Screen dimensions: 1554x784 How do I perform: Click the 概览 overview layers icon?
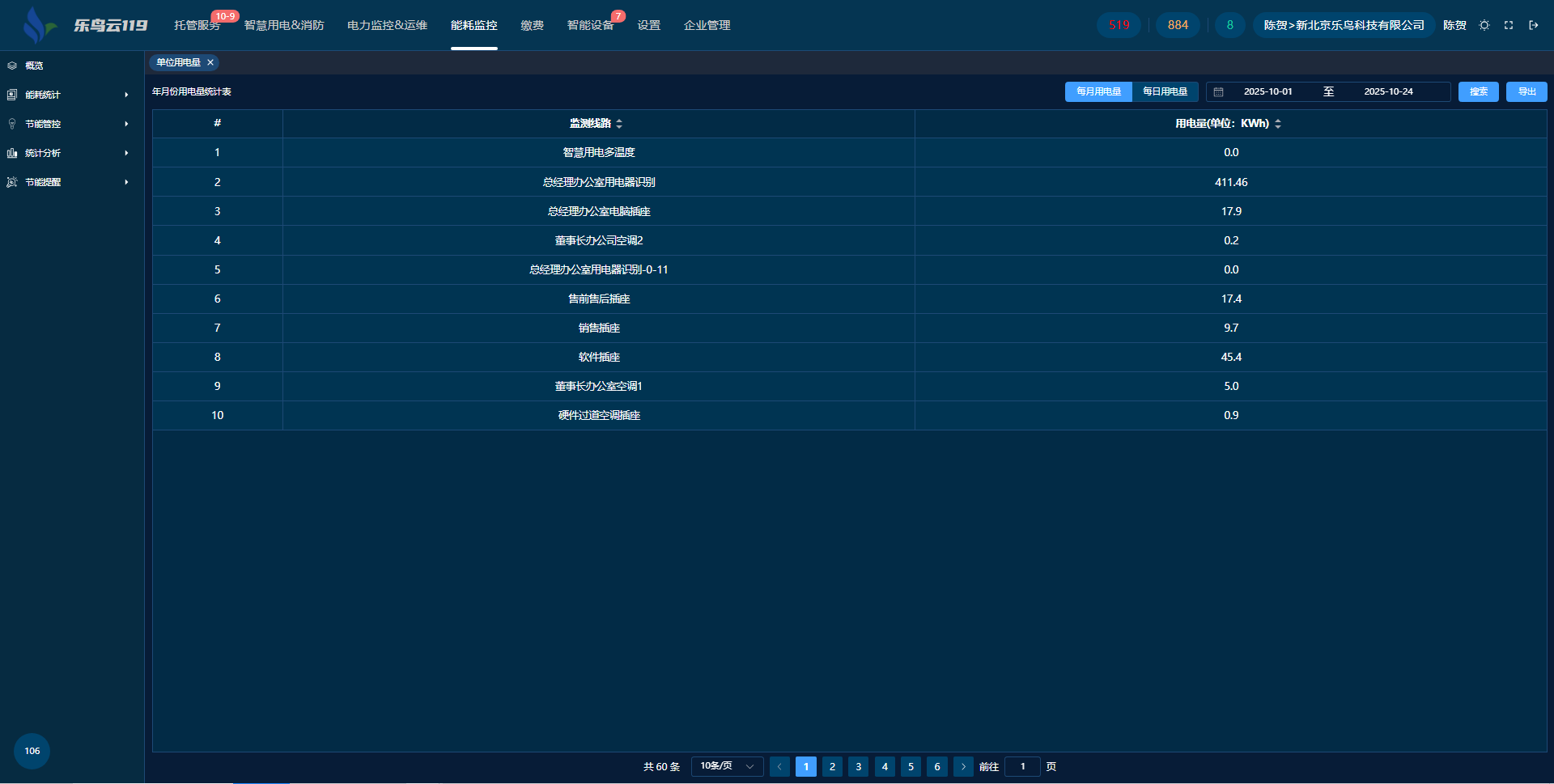pyautogui.click(x=12, y=66)
